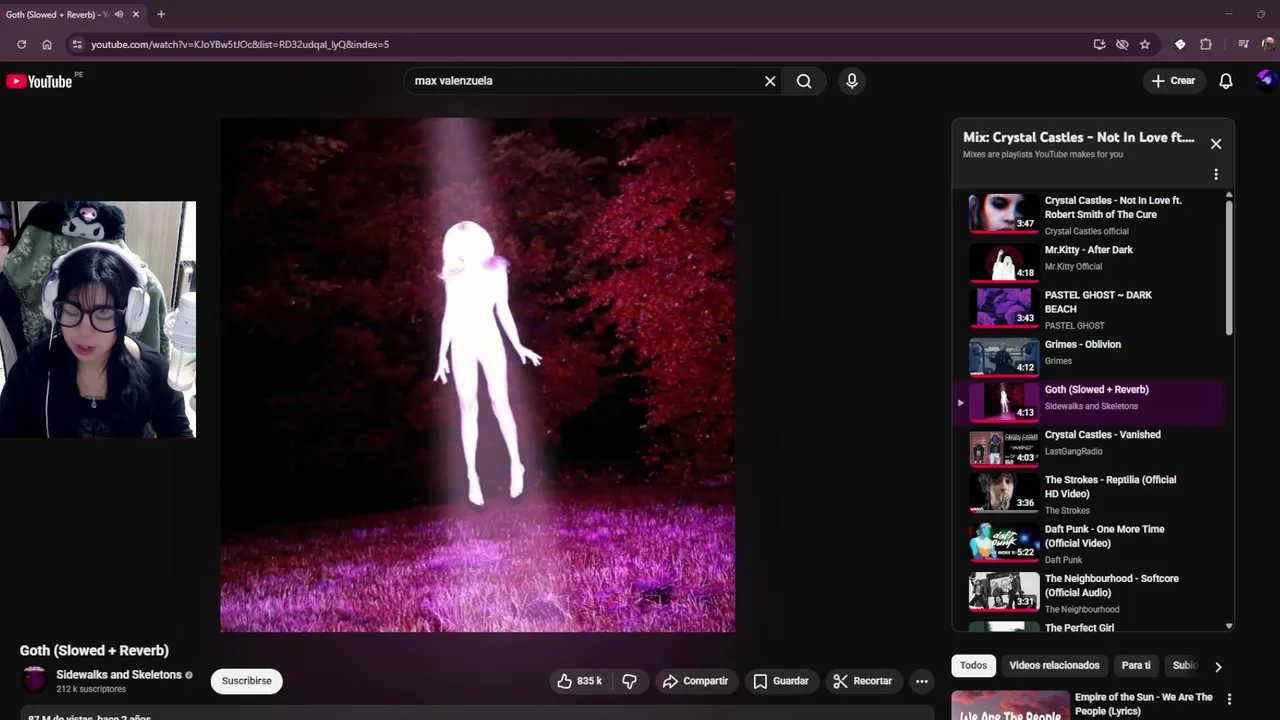Subscribe with the Suscribirse button
Screen dimensions: 1280x720
[x=247, y=681]
